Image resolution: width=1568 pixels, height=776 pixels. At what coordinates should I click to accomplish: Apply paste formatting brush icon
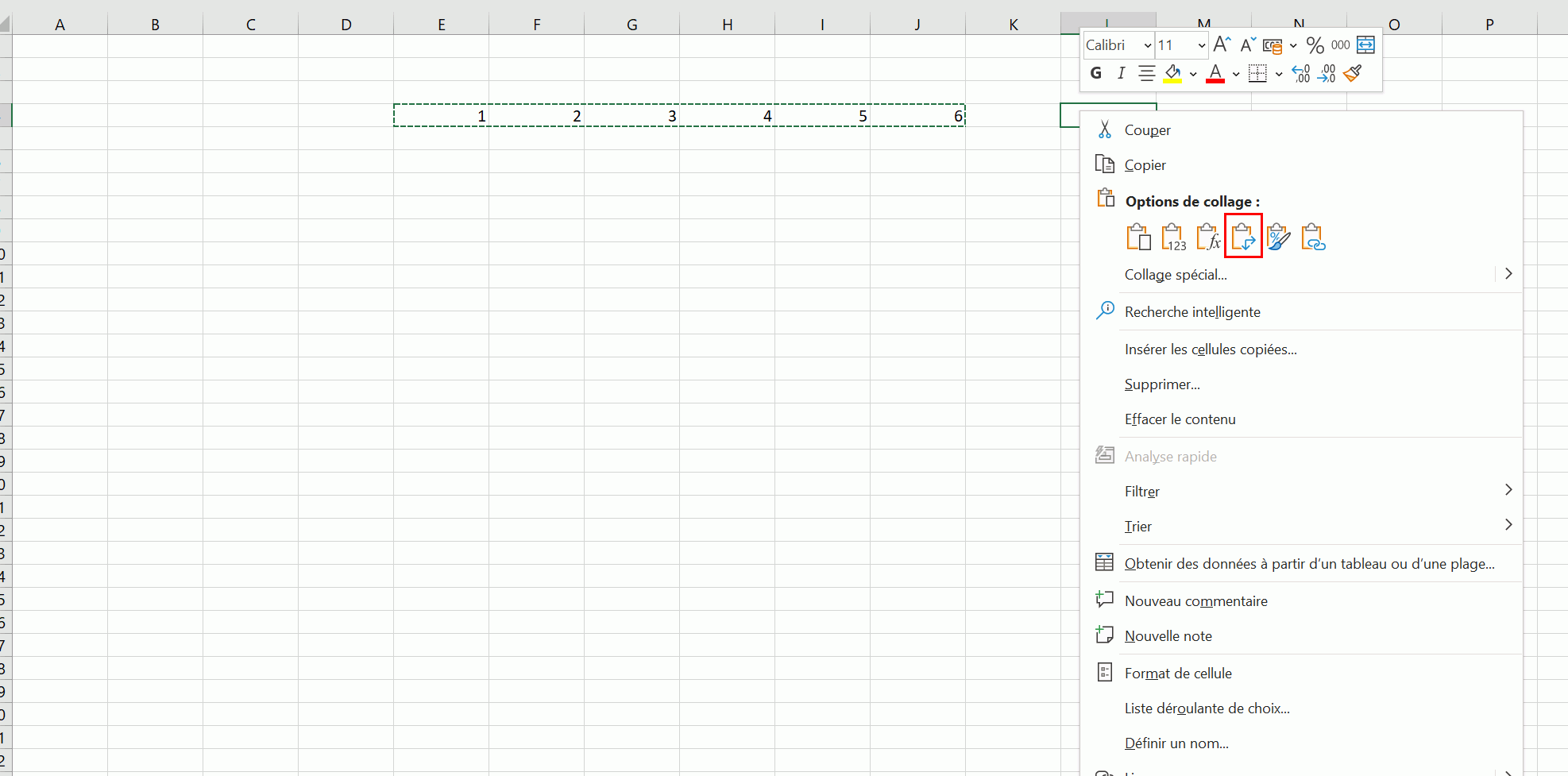point(1278,237)
